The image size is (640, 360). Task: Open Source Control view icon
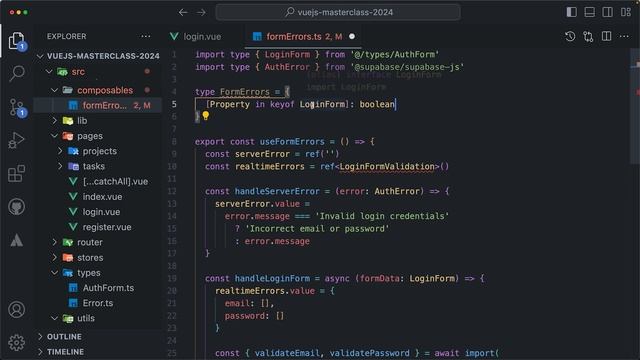coord(17,107)
